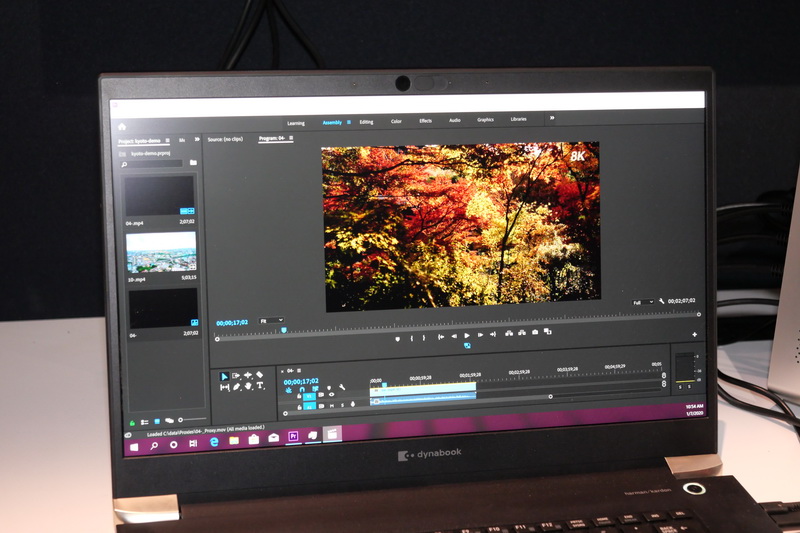Select the Type tool

click(x=260, y=386)
